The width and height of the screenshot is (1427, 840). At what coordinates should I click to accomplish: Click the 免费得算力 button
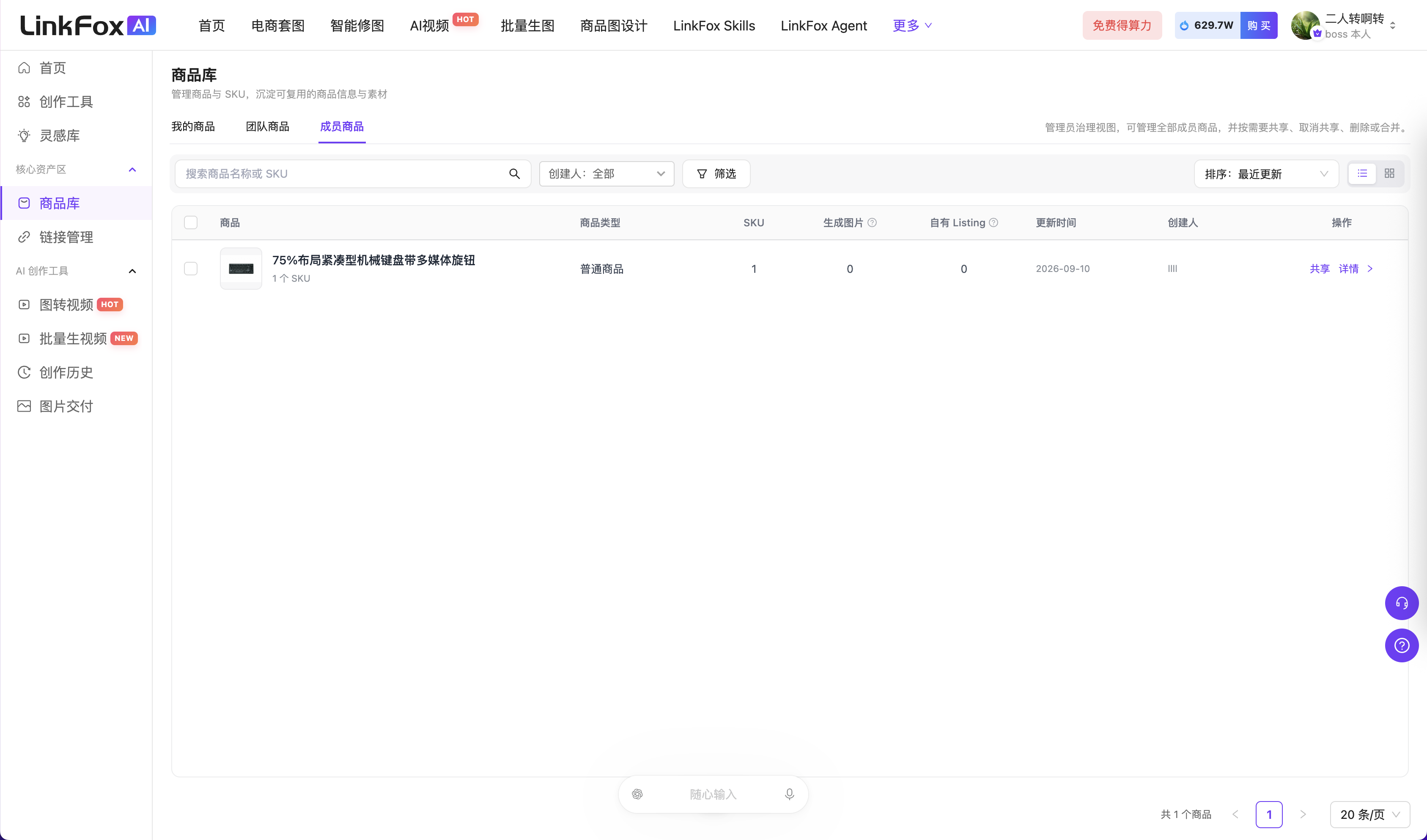1122,25
